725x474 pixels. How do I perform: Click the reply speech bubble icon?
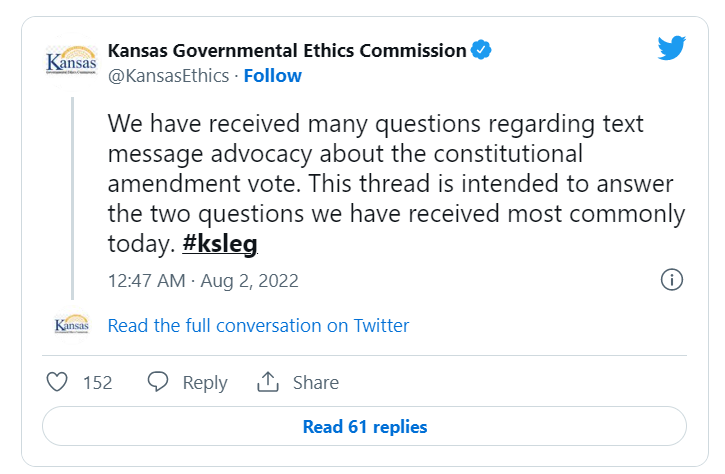click(x=157, y=382)
